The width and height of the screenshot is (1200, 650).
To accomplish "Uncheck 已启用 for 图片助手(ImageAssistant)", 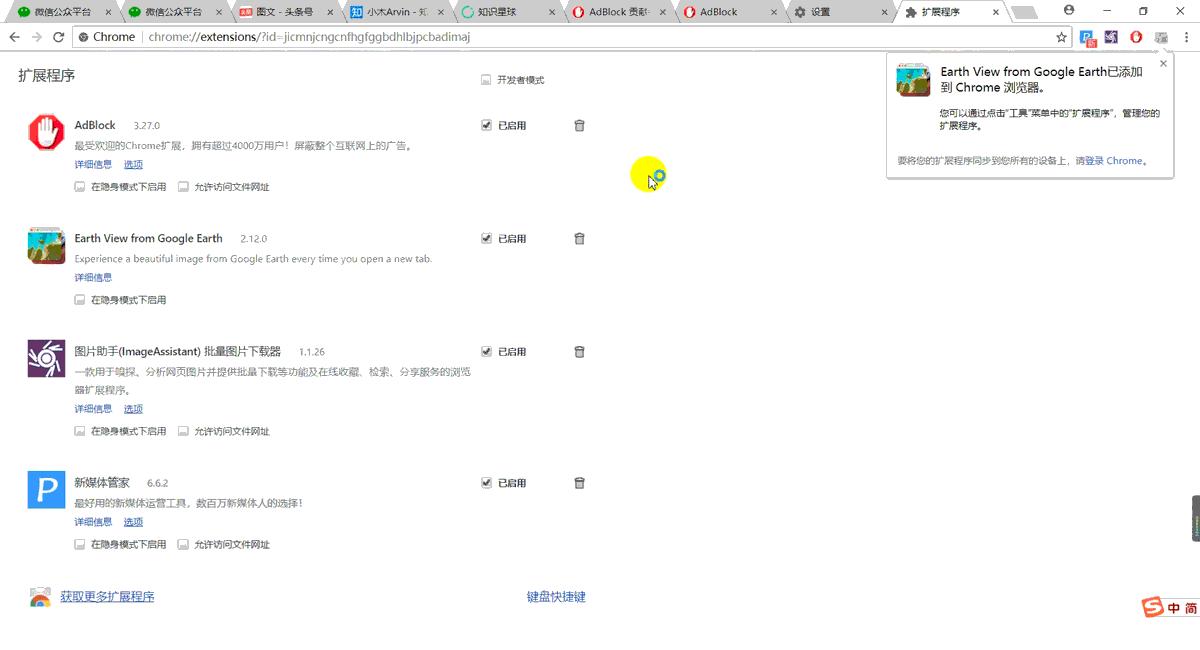I will [486, 352].
